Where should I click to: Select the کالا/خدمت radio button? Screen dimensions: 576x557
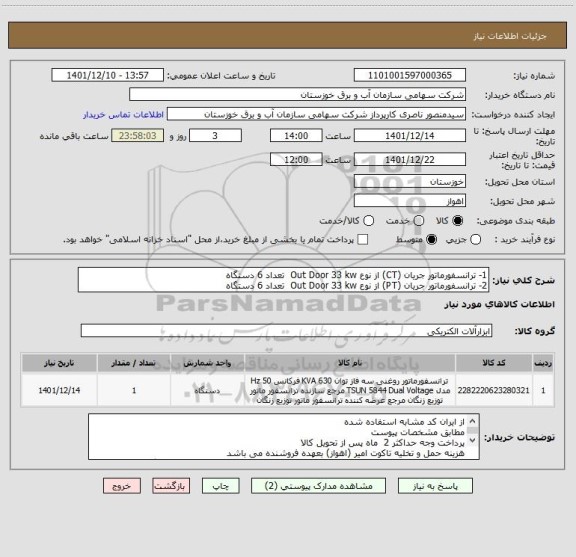368,221
